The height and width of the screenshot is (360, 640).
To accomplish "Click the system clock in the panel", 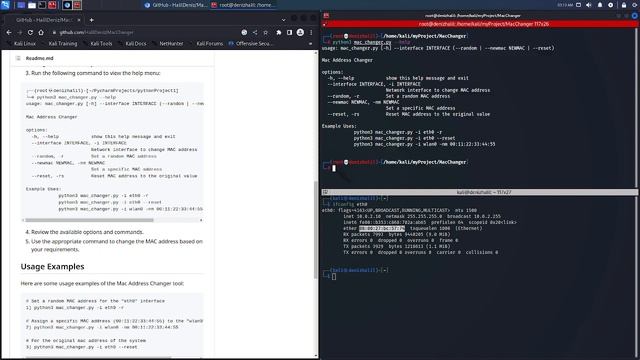I will 565,5.
